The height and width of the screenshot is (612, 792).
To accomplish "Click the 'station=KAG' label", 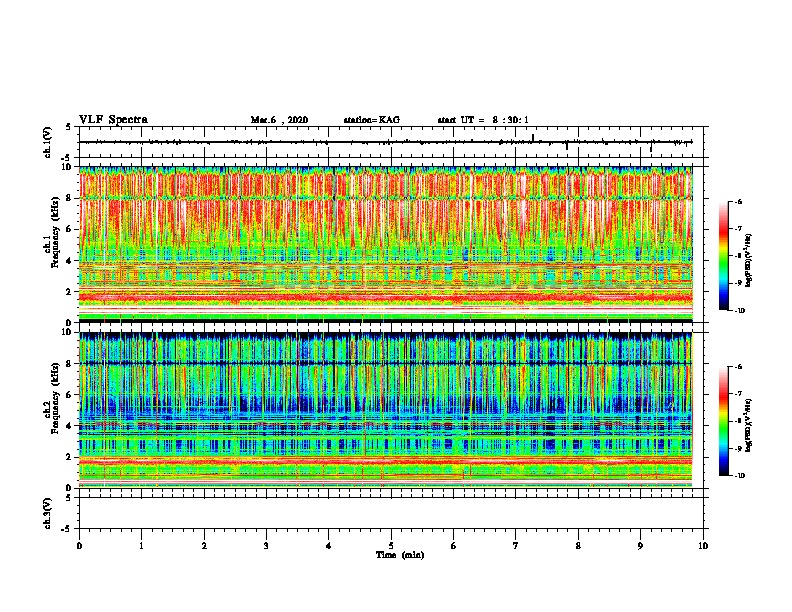I will tap(372, 120).
